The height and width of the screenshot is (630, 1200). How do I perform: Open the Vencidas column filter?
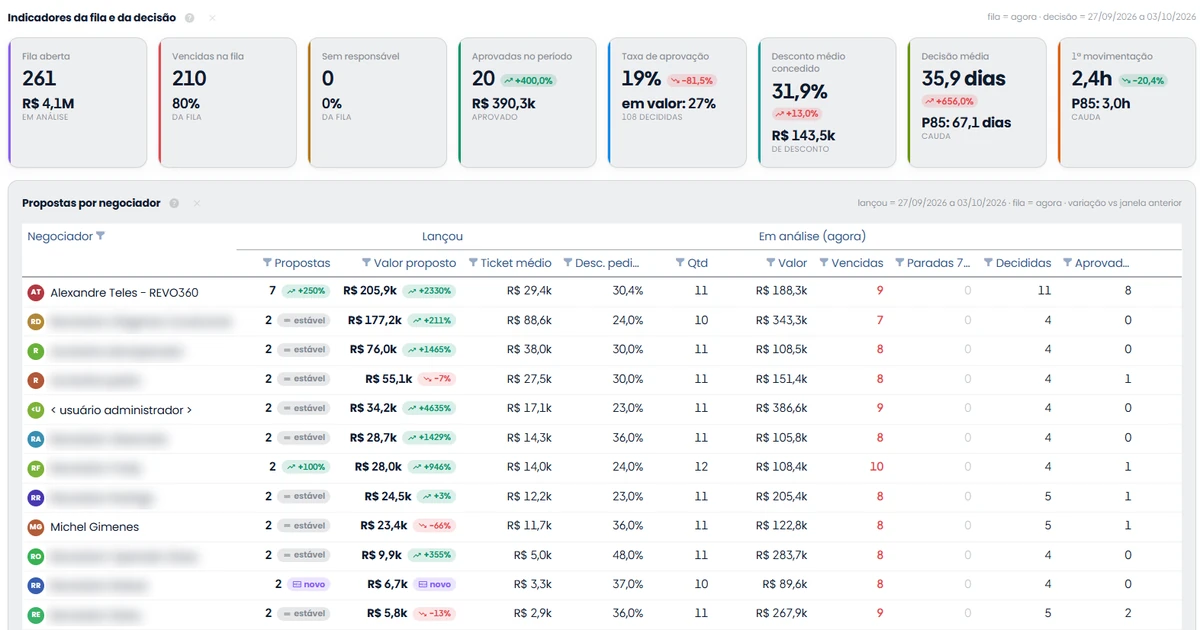(824, 263)
